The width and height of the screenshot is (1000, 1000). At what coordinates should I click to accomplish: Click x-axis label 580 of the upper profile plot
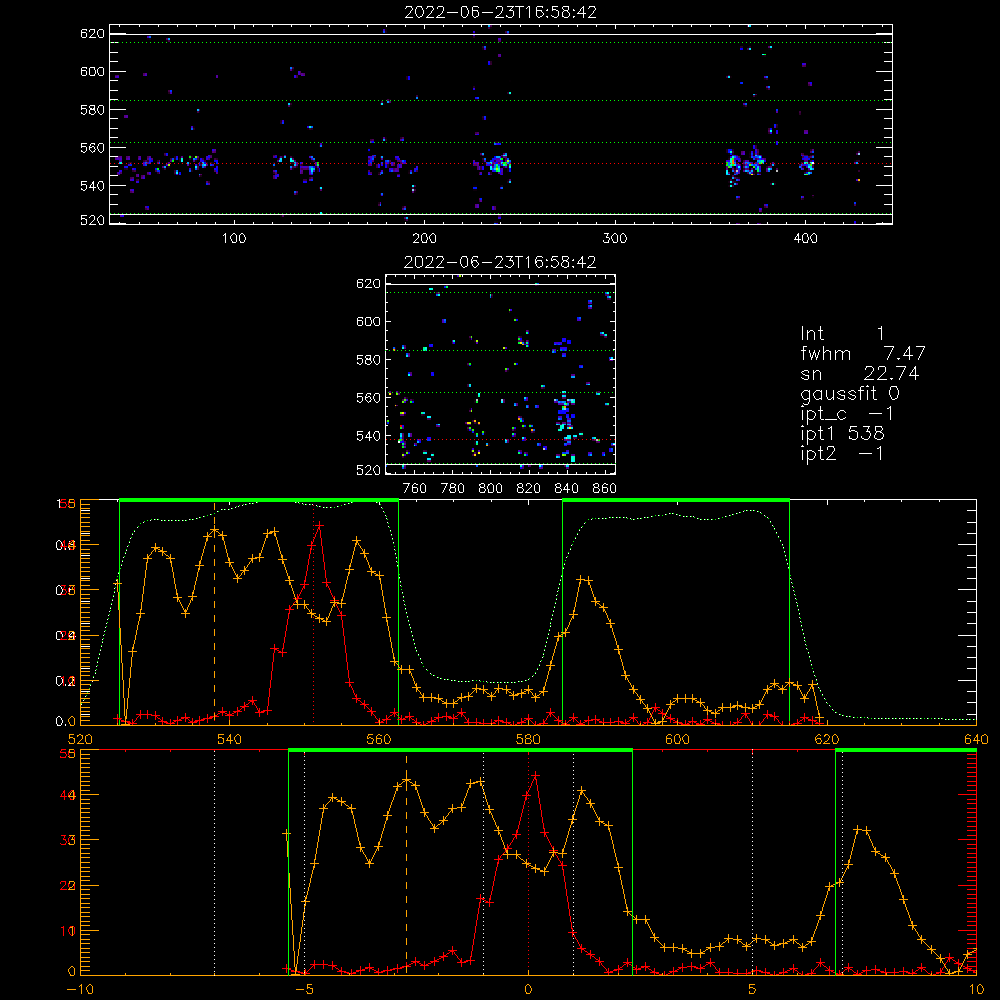(528, 739)
